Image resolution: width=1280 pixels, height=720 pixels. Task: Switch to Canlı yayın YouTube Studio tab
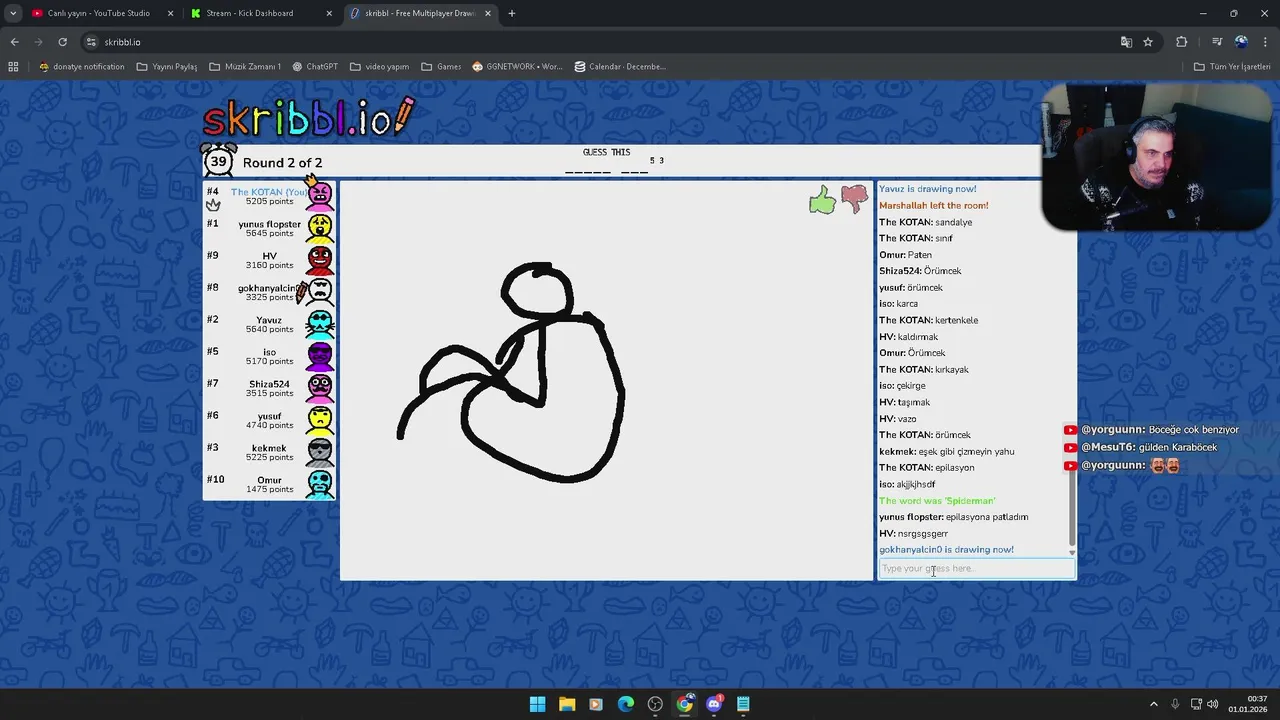(98, 13)
